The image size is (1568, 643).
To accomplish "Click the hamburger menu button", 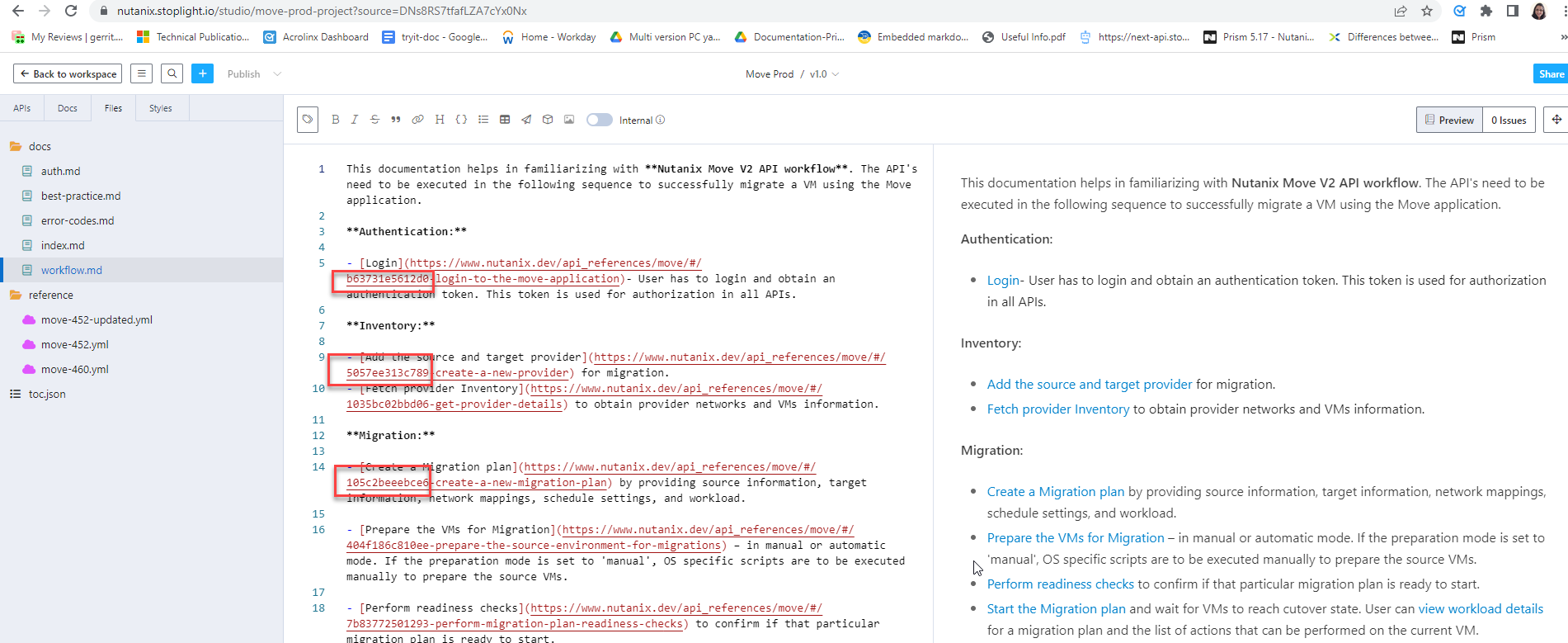I will [142, 73].
